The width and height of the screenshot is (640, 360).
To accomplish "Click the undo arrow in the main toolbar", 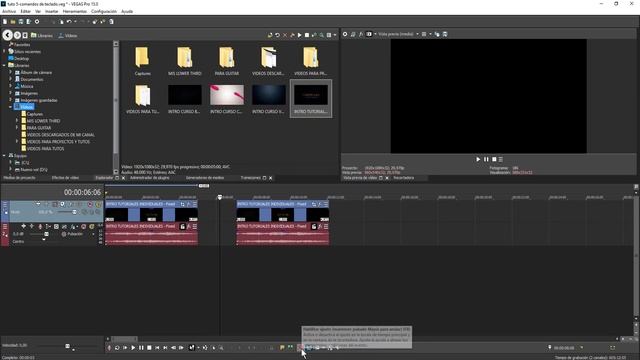I will (x=69, y=22).
